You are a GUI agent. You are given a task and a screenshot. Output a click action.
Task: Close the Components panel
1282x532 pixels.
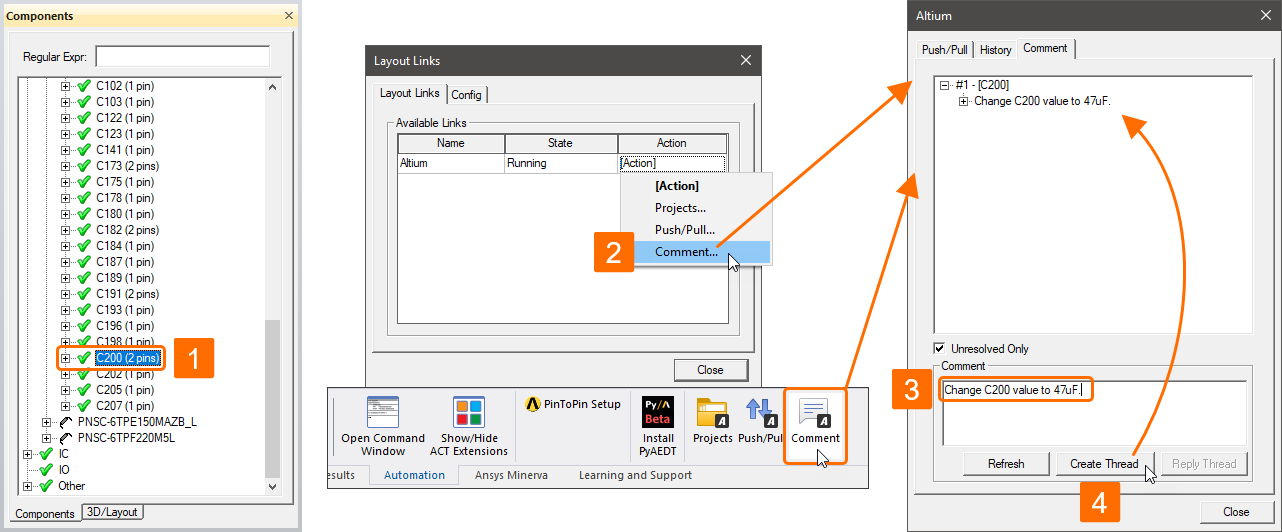click(289, 16)
